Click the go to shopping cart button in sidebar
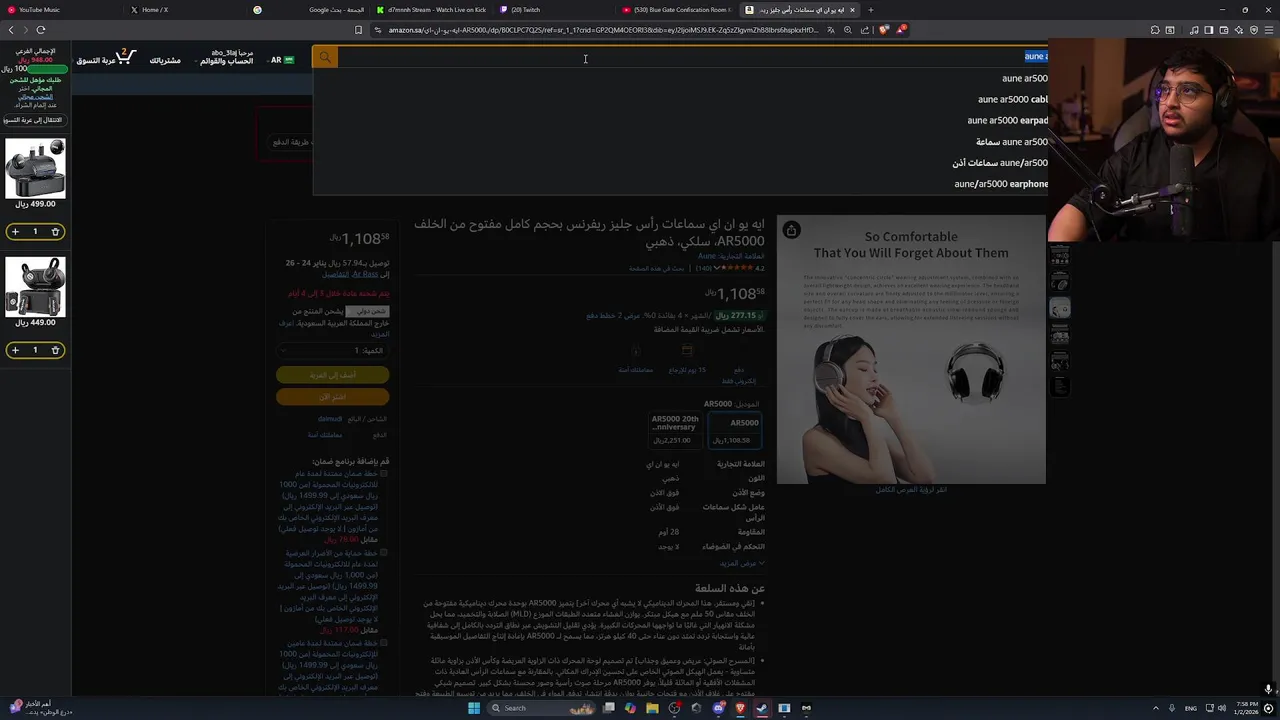This screenshot has height=720, width=1280. [x=35, y=120]
